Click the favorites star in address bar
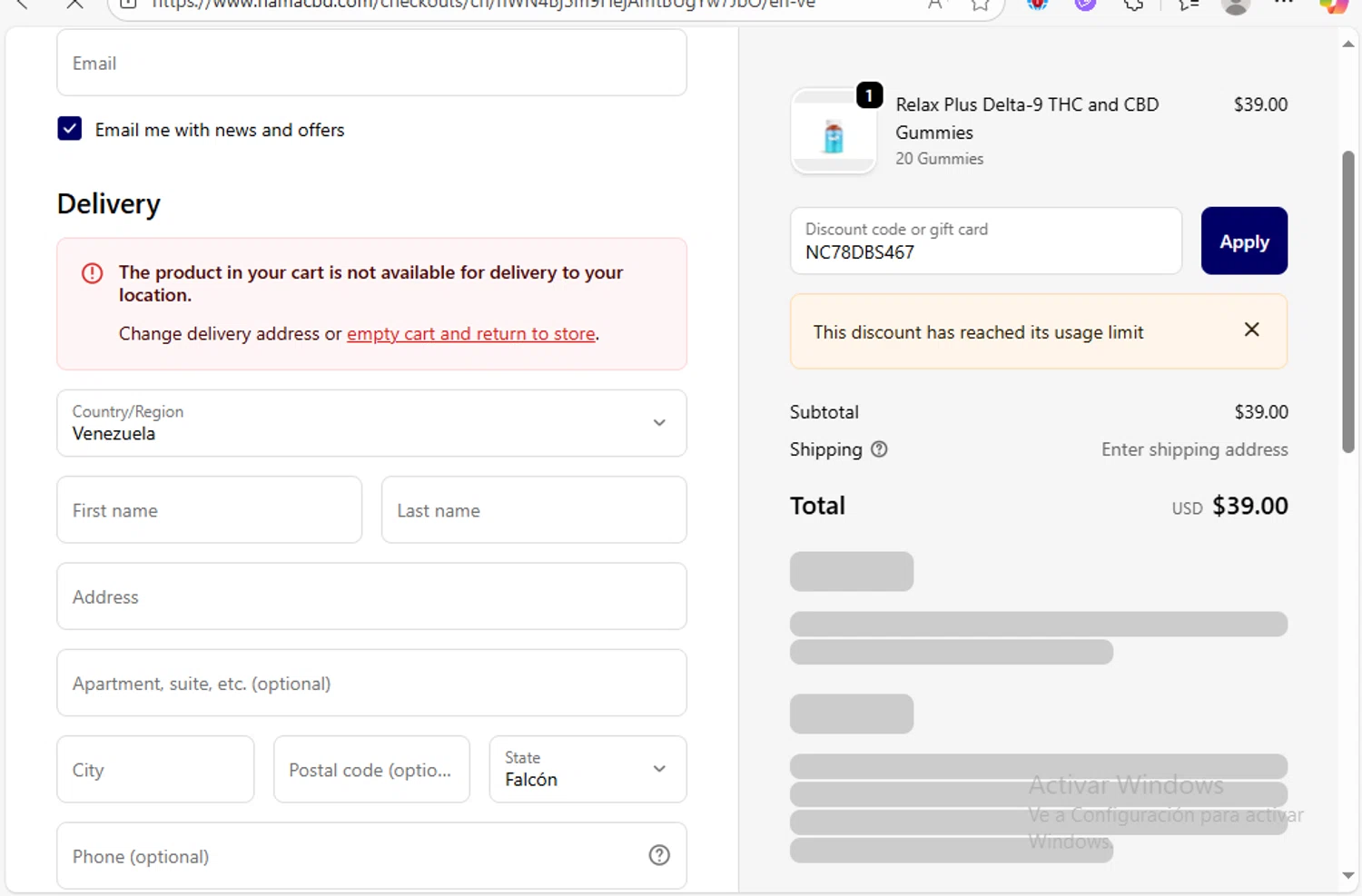The width and height of the screenshot is (1362, 896). 980,5
